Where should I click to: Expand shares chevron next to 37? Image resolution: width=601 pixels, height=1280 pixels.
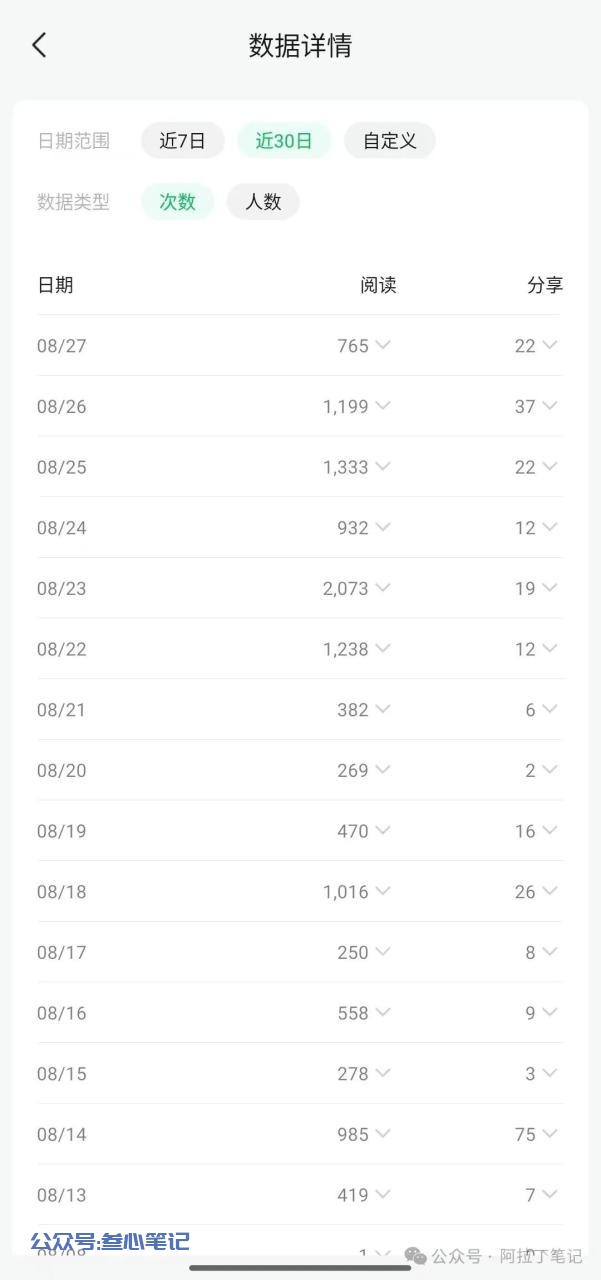pyautogui.click(x=549, y=406)
